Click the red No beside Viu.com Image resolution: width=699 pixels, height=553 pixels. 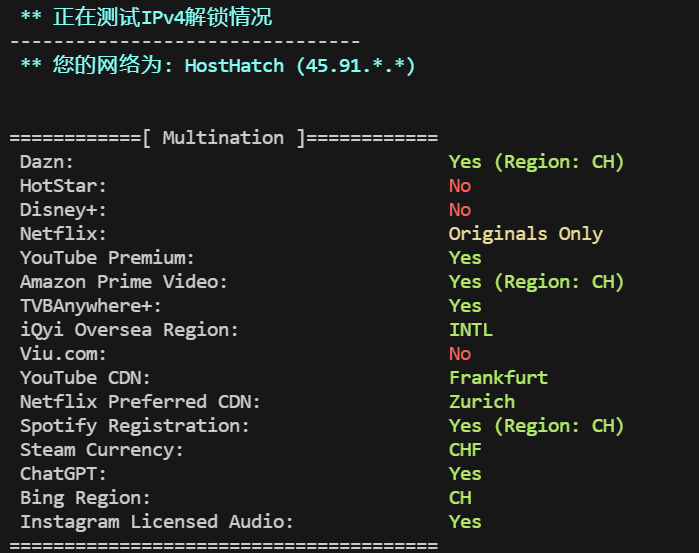coord(460,354)
